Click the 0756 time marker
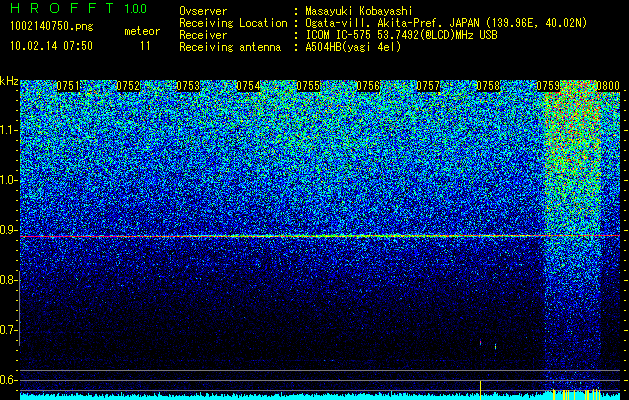629x400 pixels. [x=368, y=86]
